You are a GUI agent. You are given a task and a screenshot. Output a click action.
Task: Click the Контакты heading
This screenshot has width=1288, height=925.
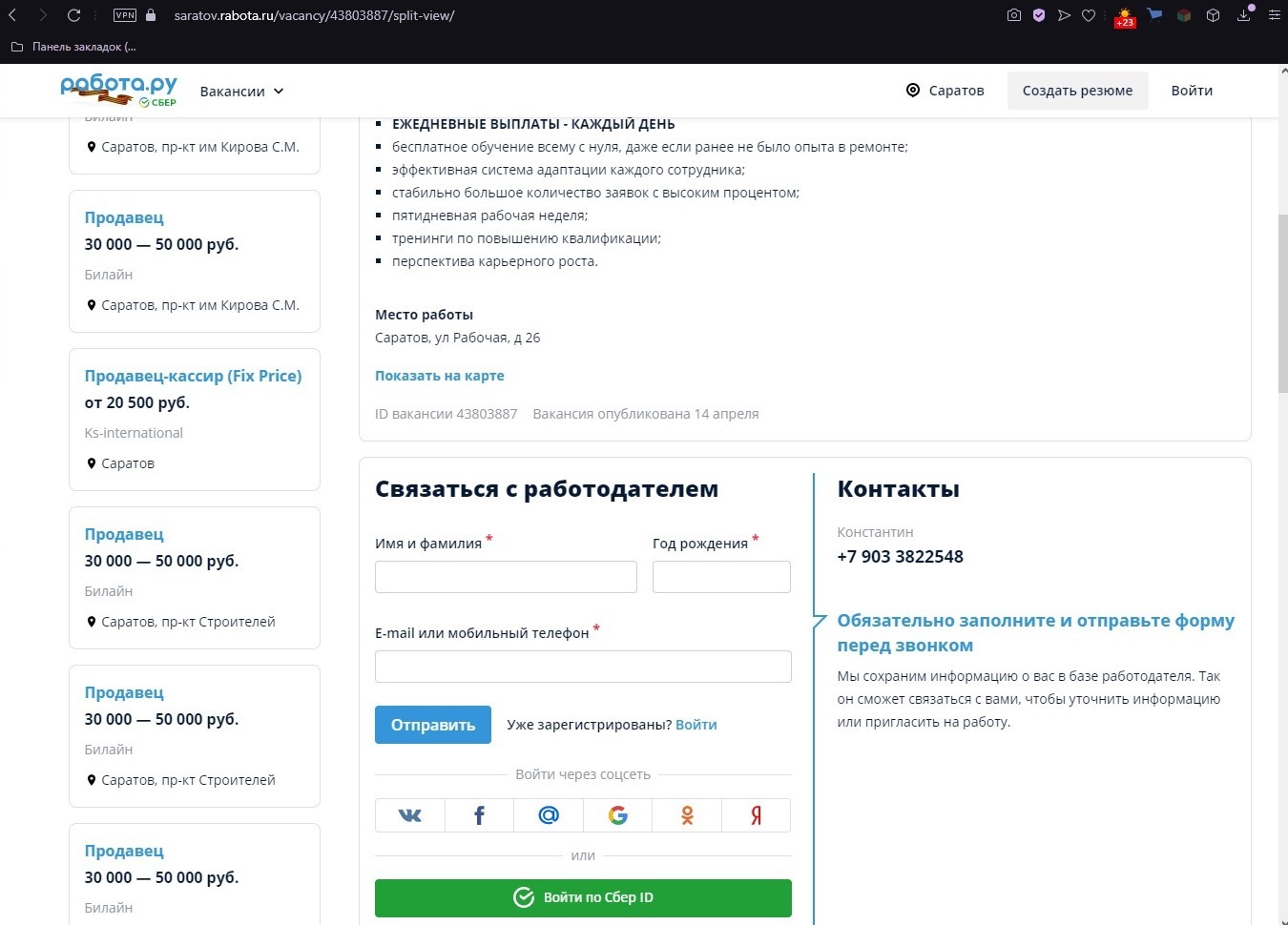pos(898,489)
